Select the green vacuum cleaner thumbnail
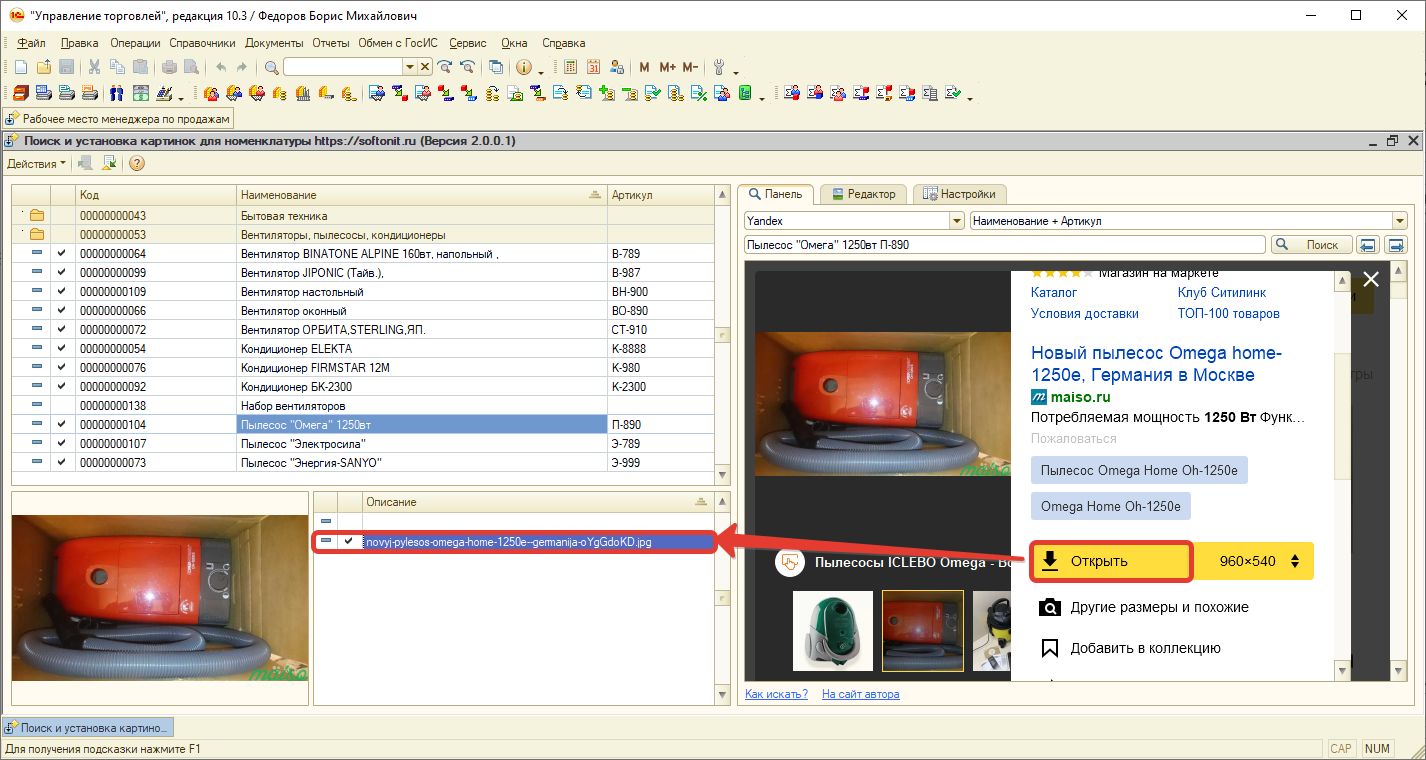The height and width of the screenshot is (760, 1426). tap(833, 630)
